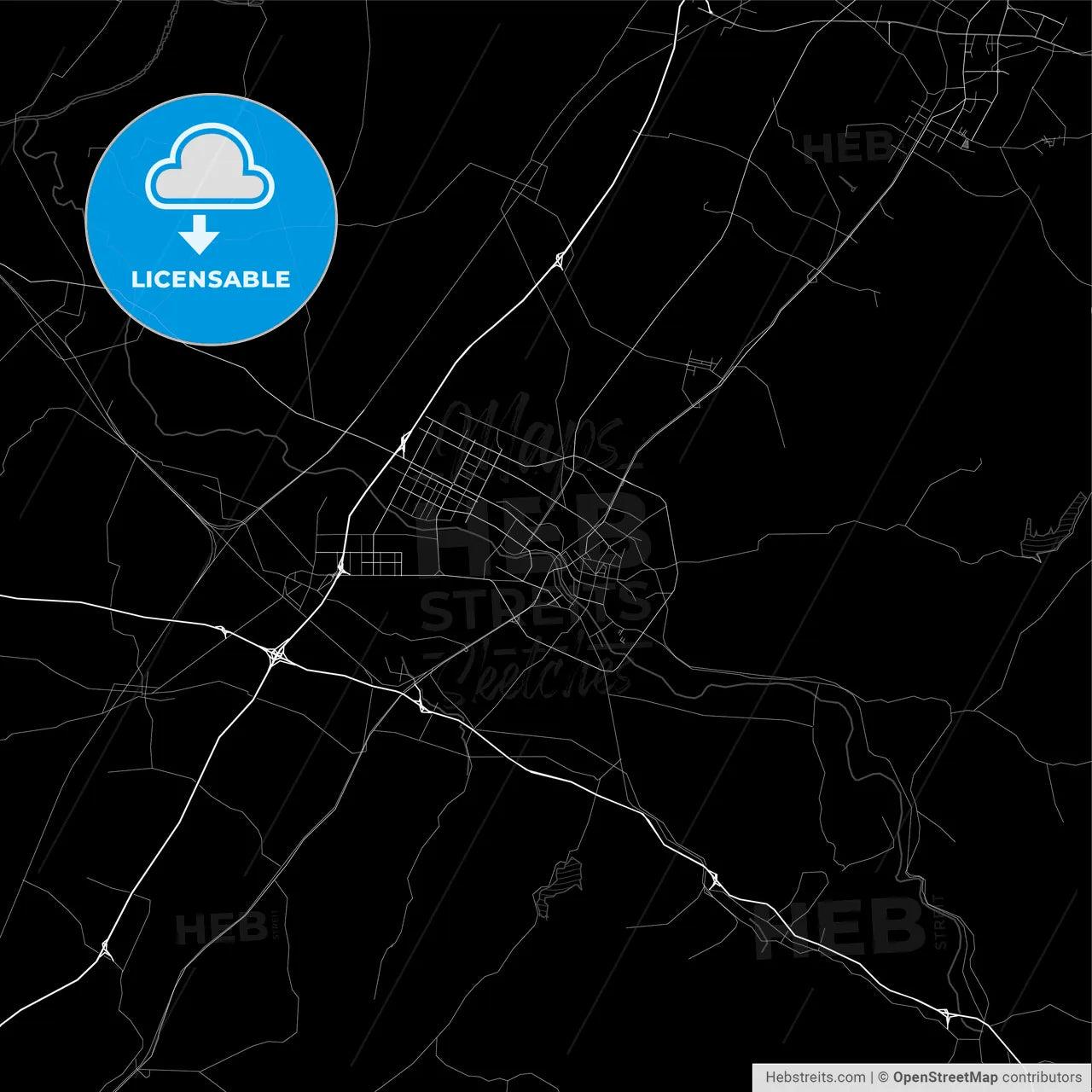Click the copyright symbol in the attribution bar
The width and height of the screenshot is (1092, 1092).
coord(883,1077)
